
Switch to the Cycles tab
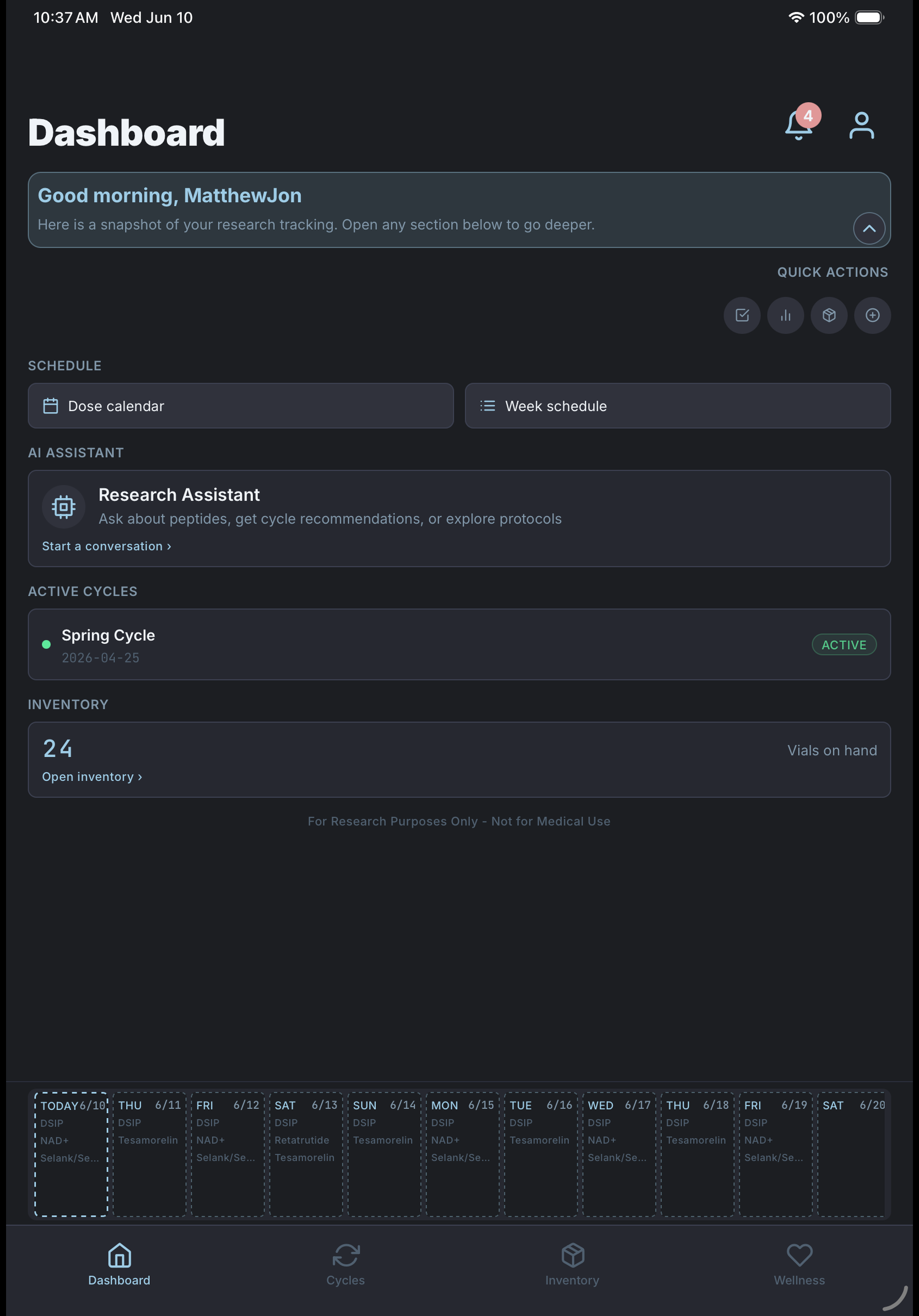coord(345,1265)
